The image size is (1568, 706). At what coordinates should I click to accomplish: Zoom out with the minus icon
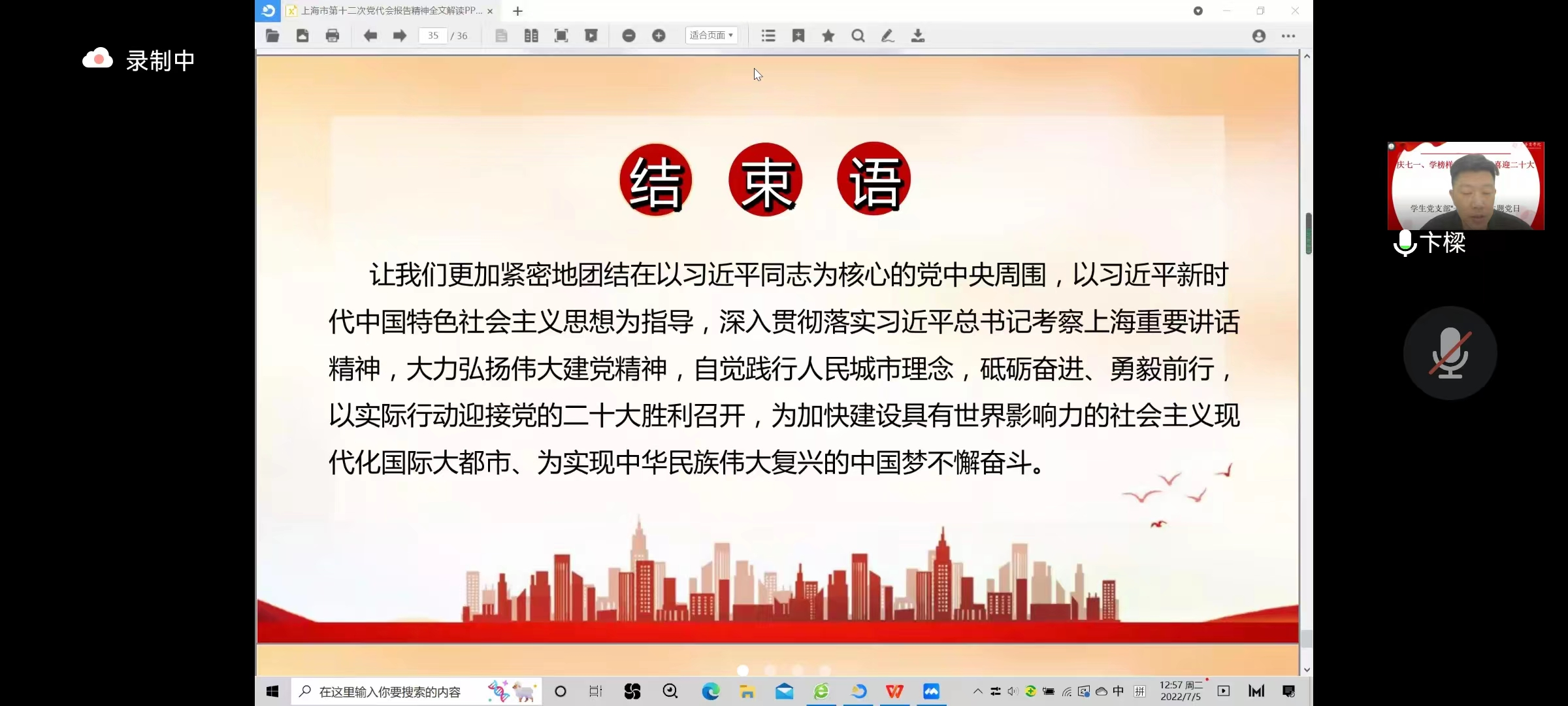pyautogui.click(x=629, y=36)
